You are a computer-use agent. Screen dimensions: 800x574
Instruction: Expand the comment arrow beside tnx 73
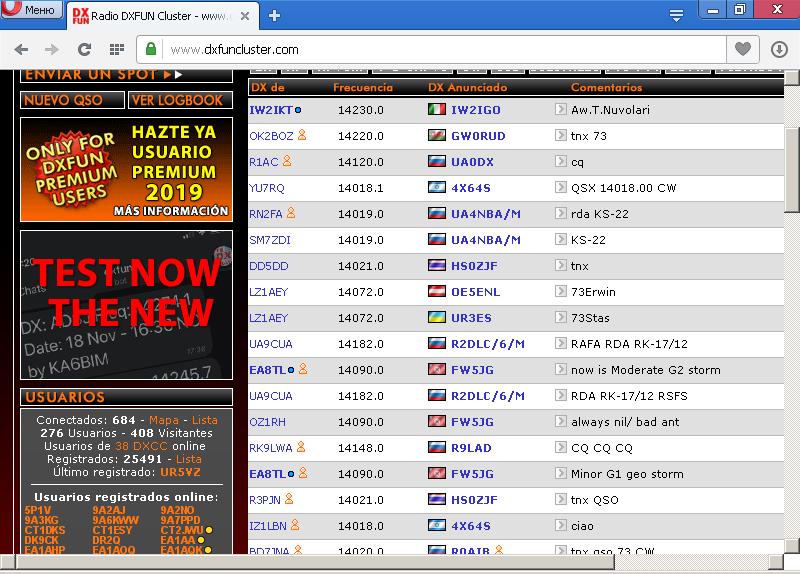pos(560,135)
